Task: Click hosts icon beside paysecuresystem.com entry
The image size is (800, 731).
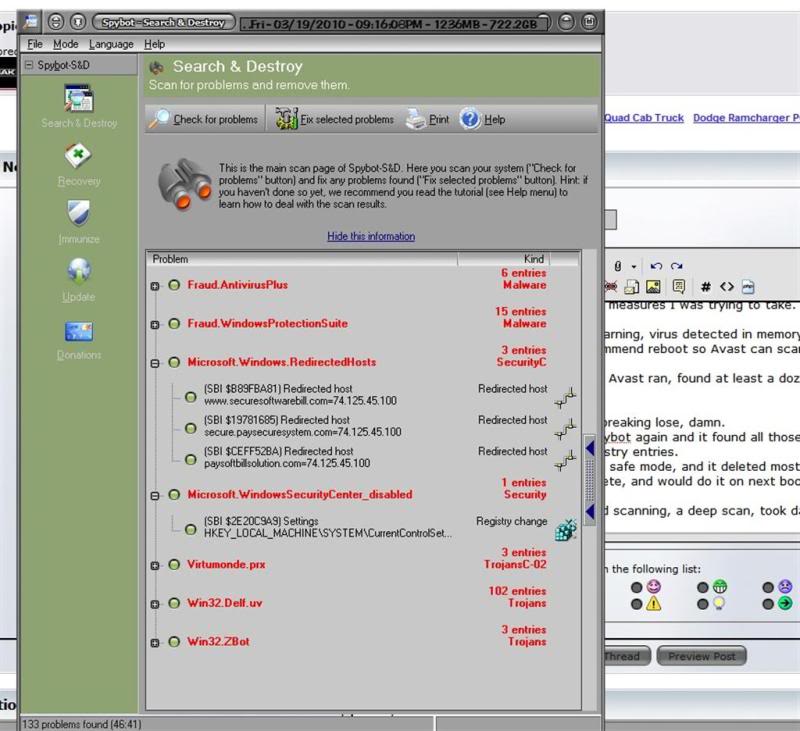Action: [x=565, y=429]
